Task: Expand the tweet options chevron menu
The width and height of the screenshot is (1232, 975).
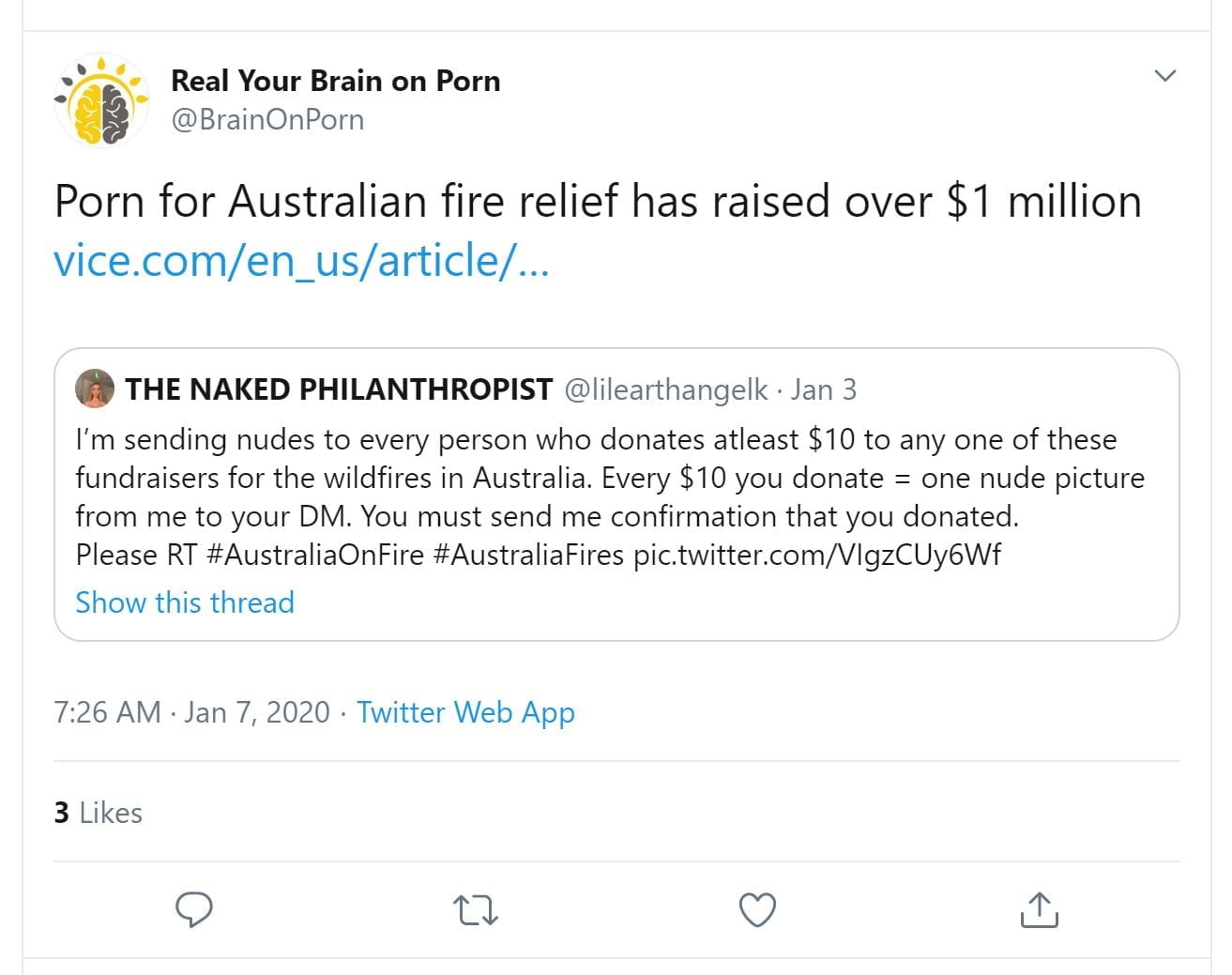Action: [x=1164, y=76]
